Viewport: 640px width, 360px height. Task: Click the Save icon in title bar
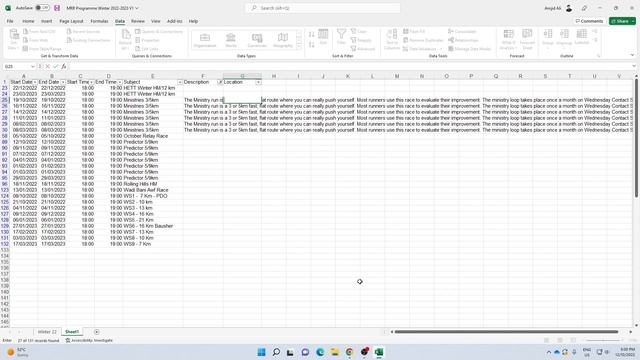coord(57,8)
